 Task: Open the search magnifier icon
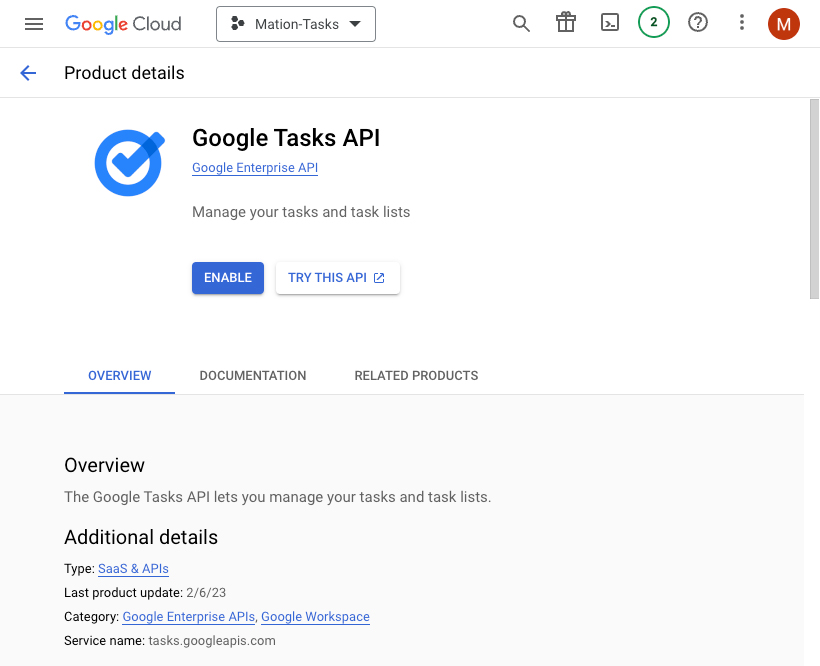[521, 24]
